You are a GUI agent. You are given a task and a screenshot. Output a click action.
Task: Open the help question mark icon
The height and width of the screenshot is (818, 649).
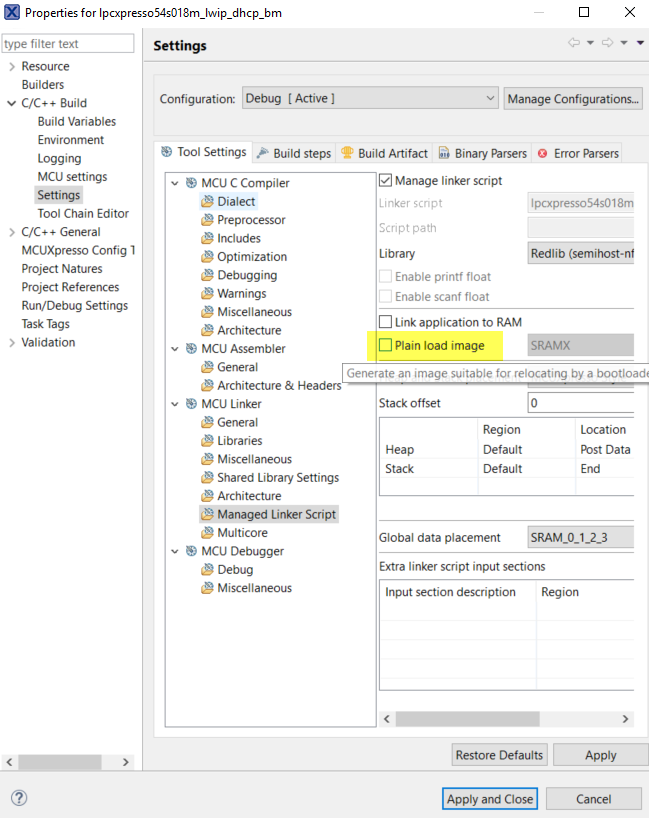[x=19, y=798]
